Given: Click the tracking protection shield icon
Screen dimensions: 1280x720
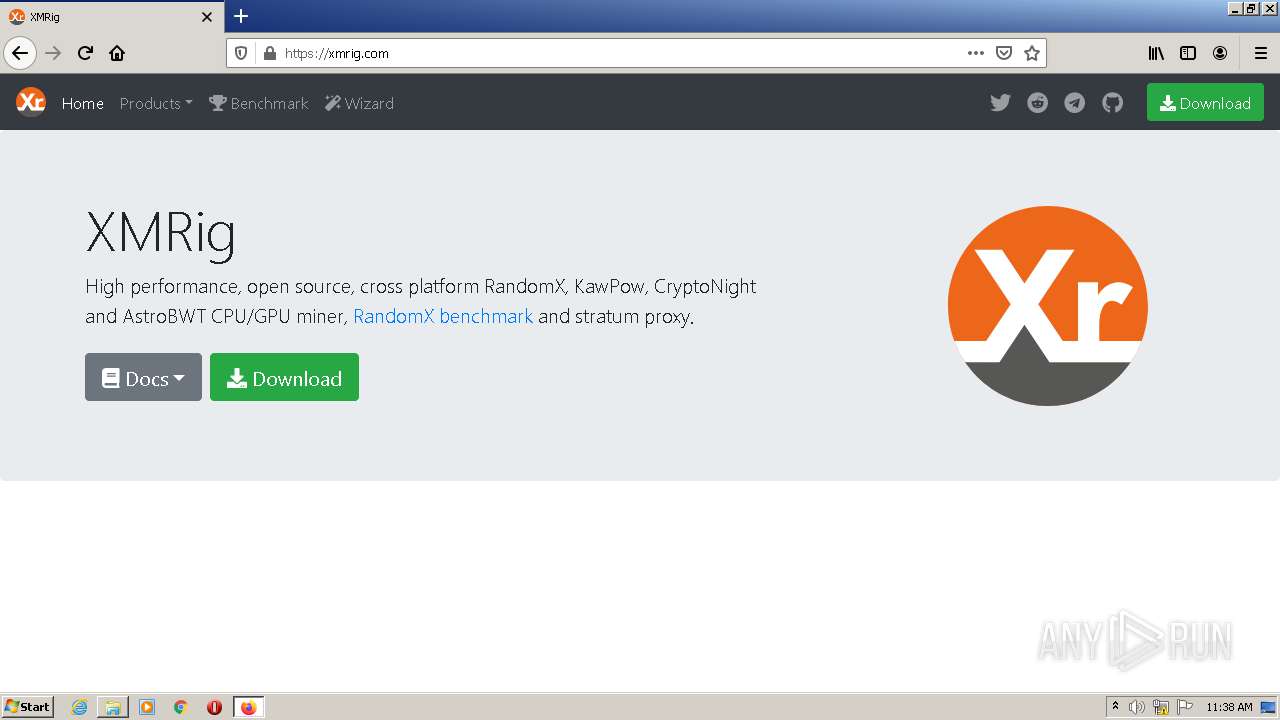Looking at the screenshot, I should click(241, 53).
